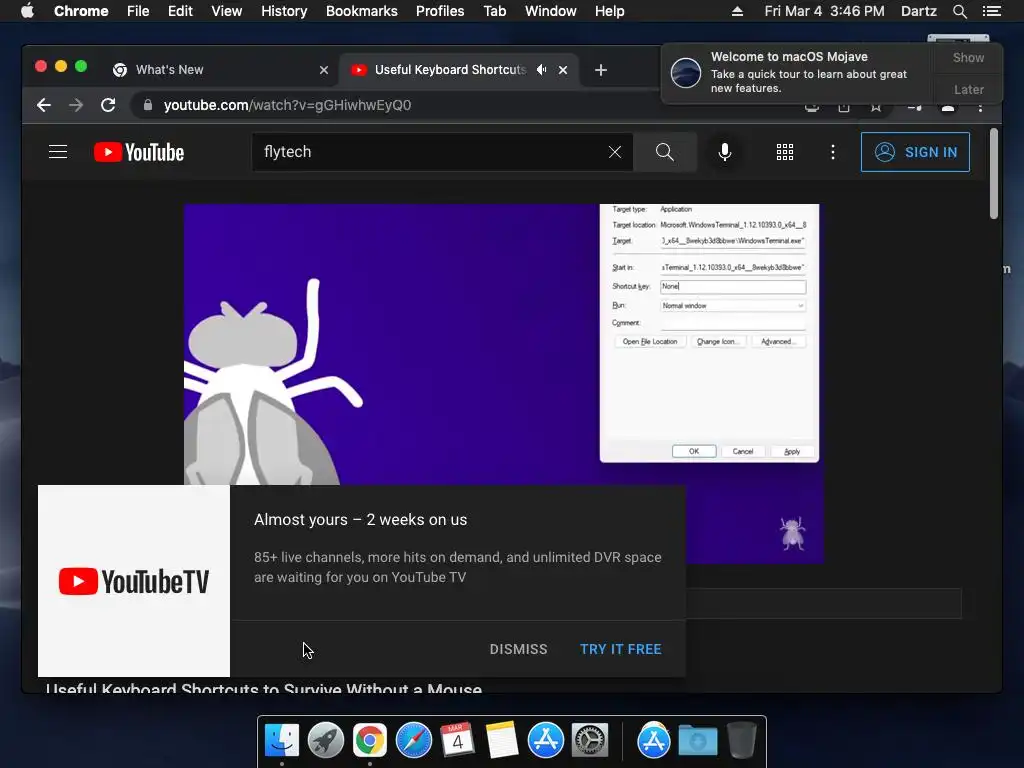Screen dimensions: 1024x768
Task: Open the Tab menu
Action: [494, 11]
